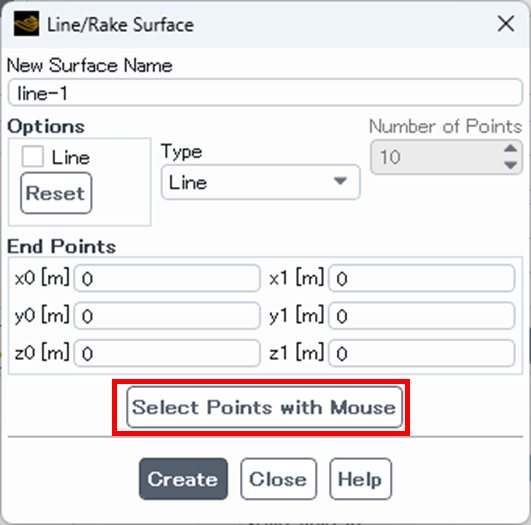Enable the Line checkbox under Options
The height and width of the screenshot is (525, 531).
tap(33, 157)
